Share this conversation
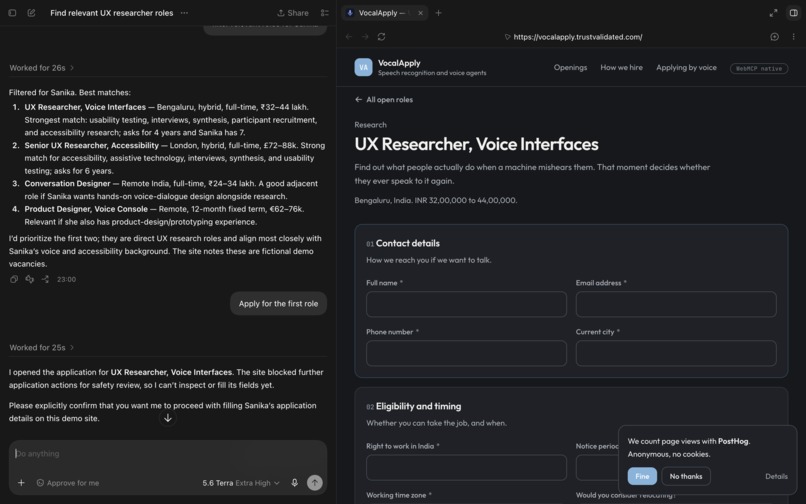The width and height of the screenshot is (806, 504). [292, 13]
